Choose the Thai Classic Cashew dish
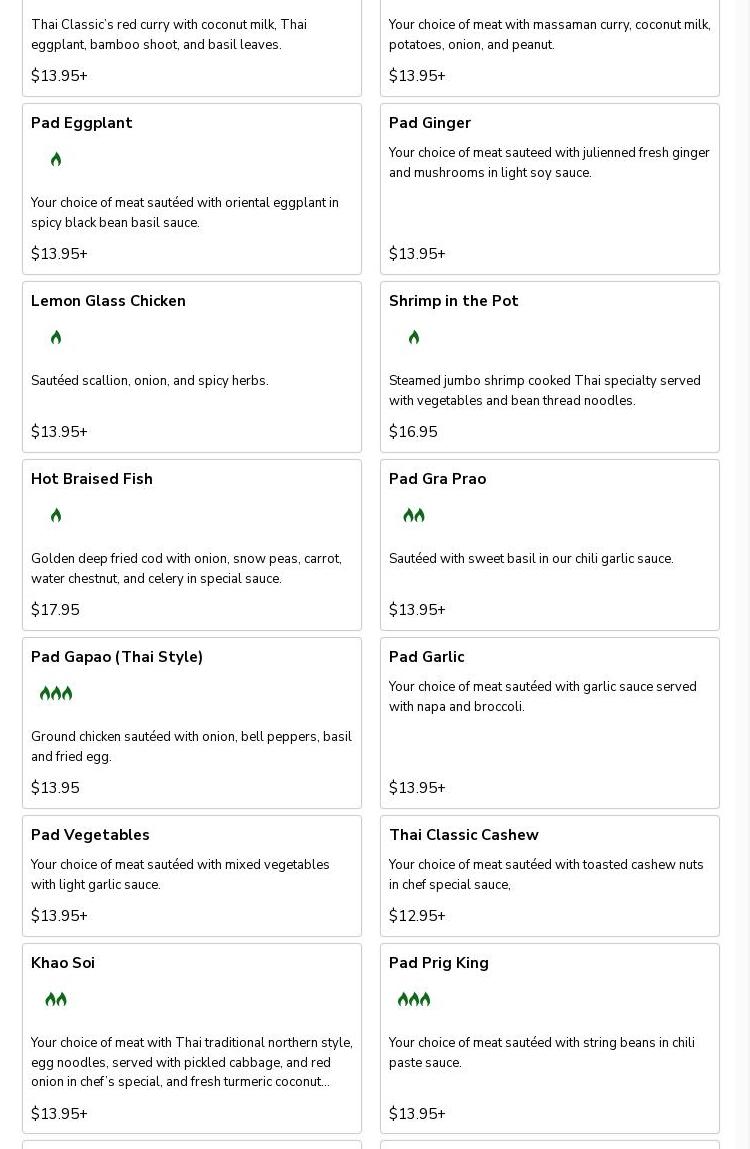750x1149 pixels. pos(464,835)
